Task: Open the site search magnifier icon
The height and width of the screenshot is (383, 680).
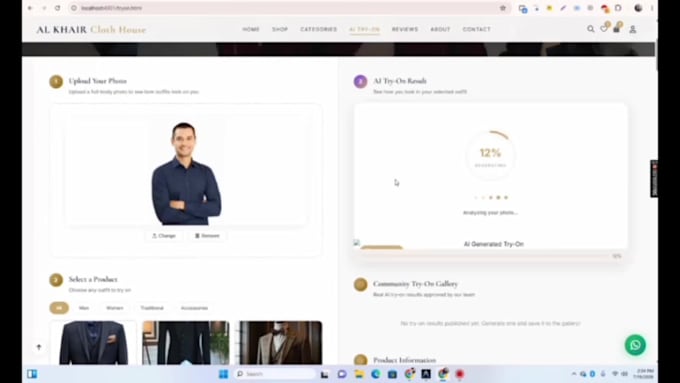Action: (x=591, y=29)
